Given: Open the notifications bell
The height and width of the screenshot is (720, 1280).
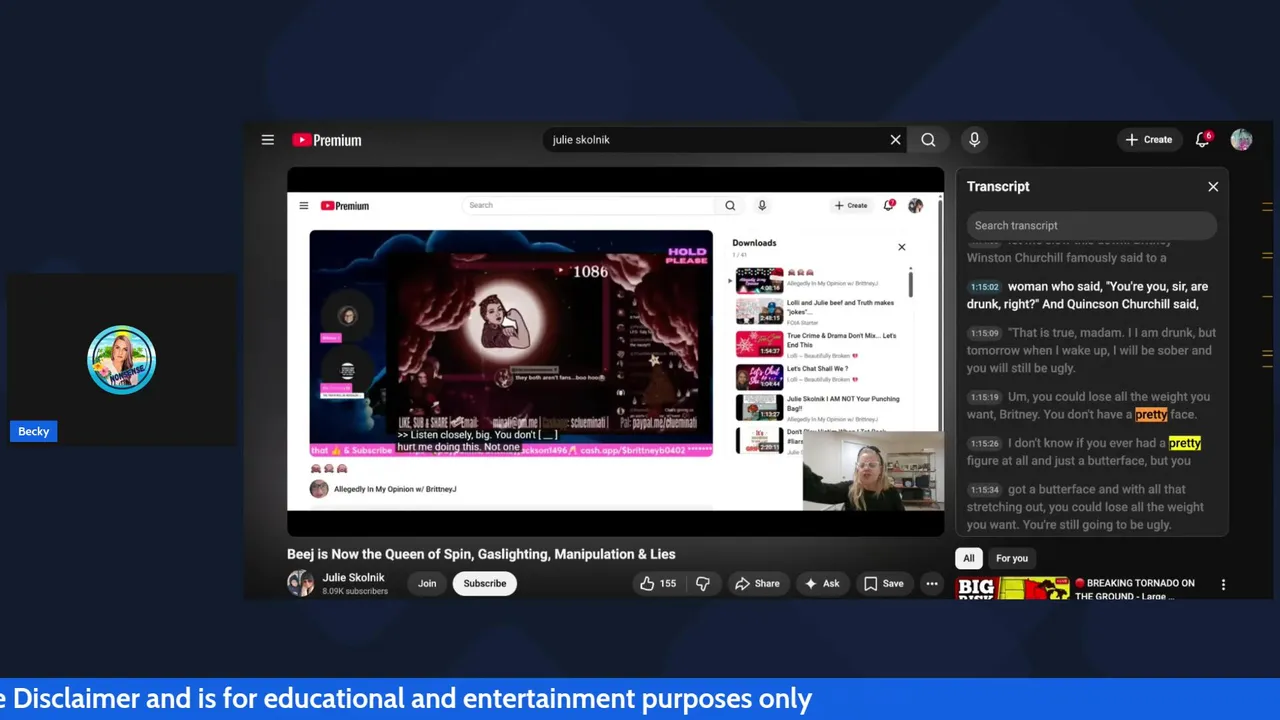Looking at the screenshot, I should click(x=1203, y=140).
